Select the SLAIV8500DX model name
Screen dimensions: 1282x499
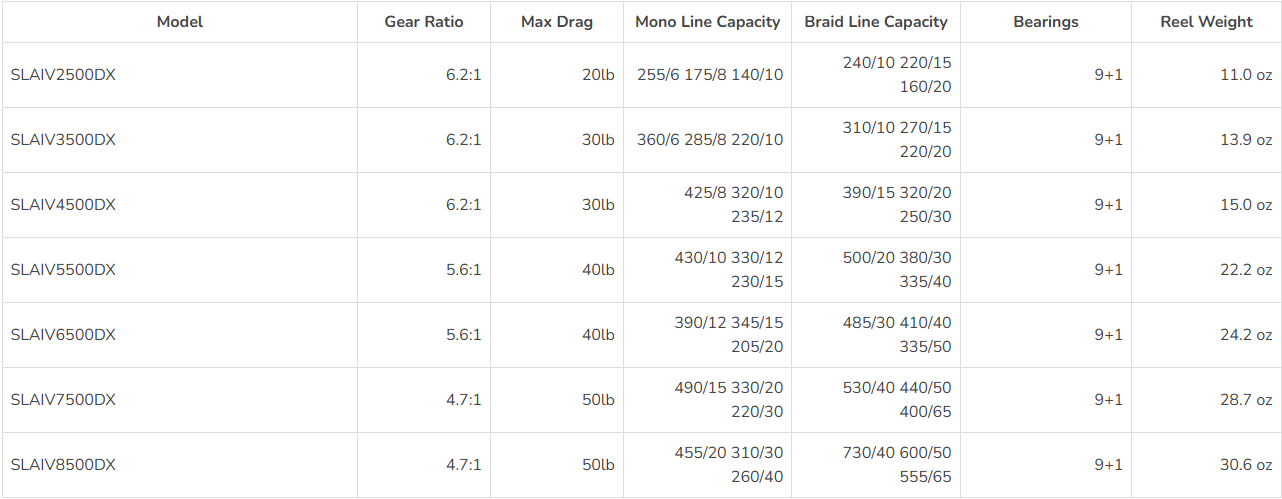[x=63, y=465]
